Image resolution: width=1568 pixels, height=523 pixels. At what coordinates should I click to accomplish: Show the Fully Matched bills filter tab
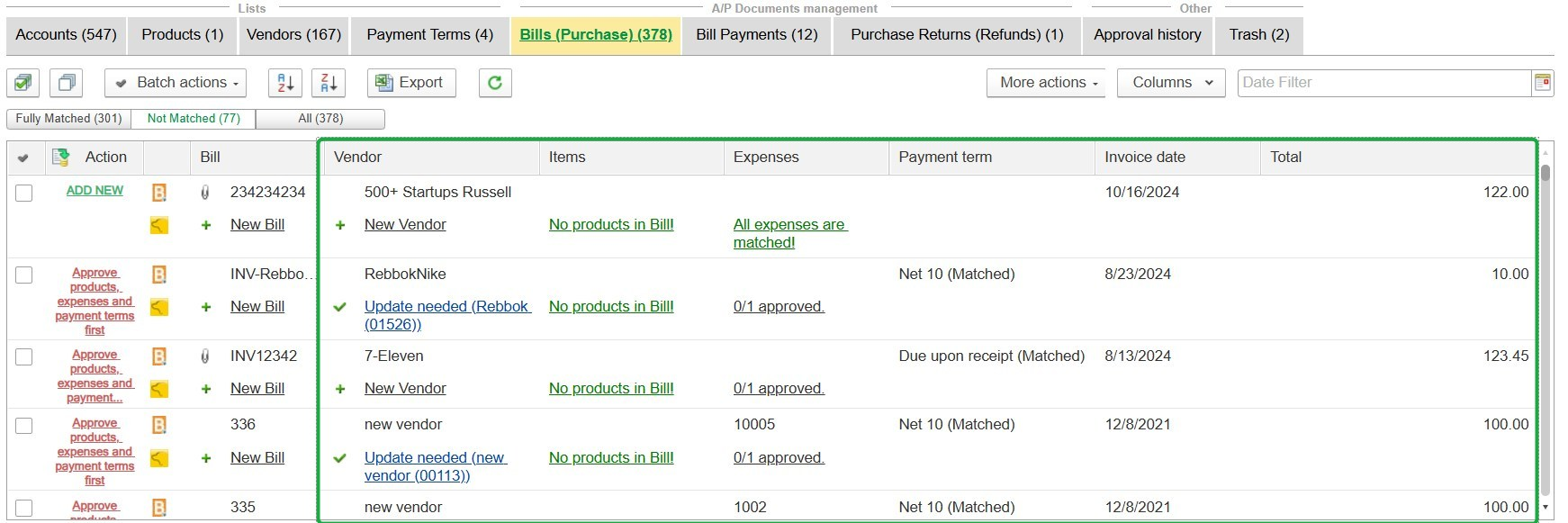pyautogui.click(x=68, y=119)
